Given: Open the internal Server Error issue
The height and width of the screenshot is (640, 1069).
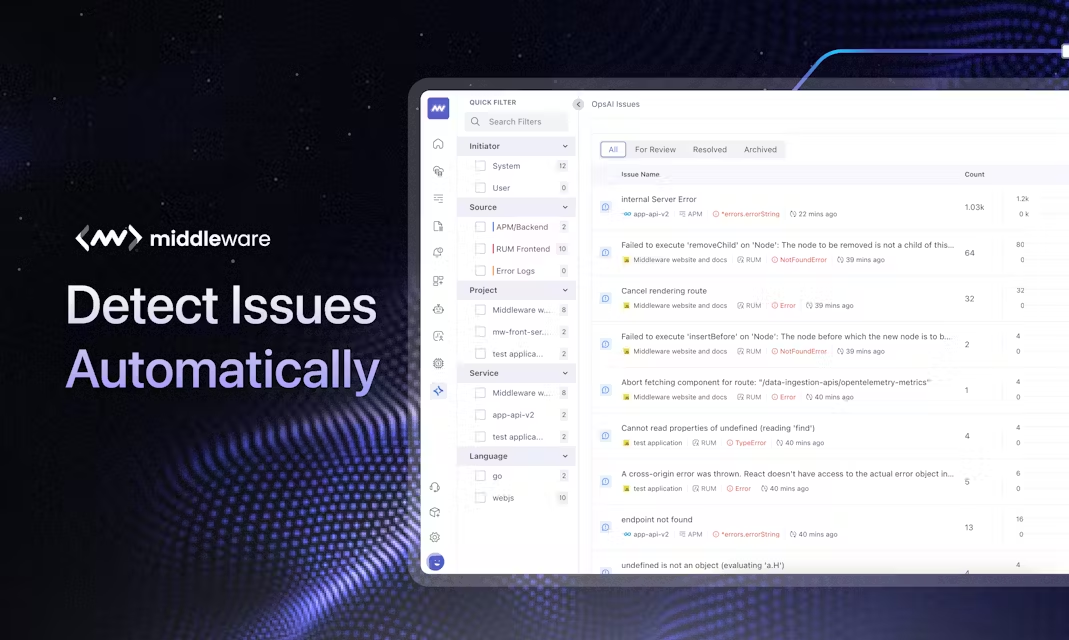Looking at the screenshot, I should pyautogui.click(x=659, y=199).
